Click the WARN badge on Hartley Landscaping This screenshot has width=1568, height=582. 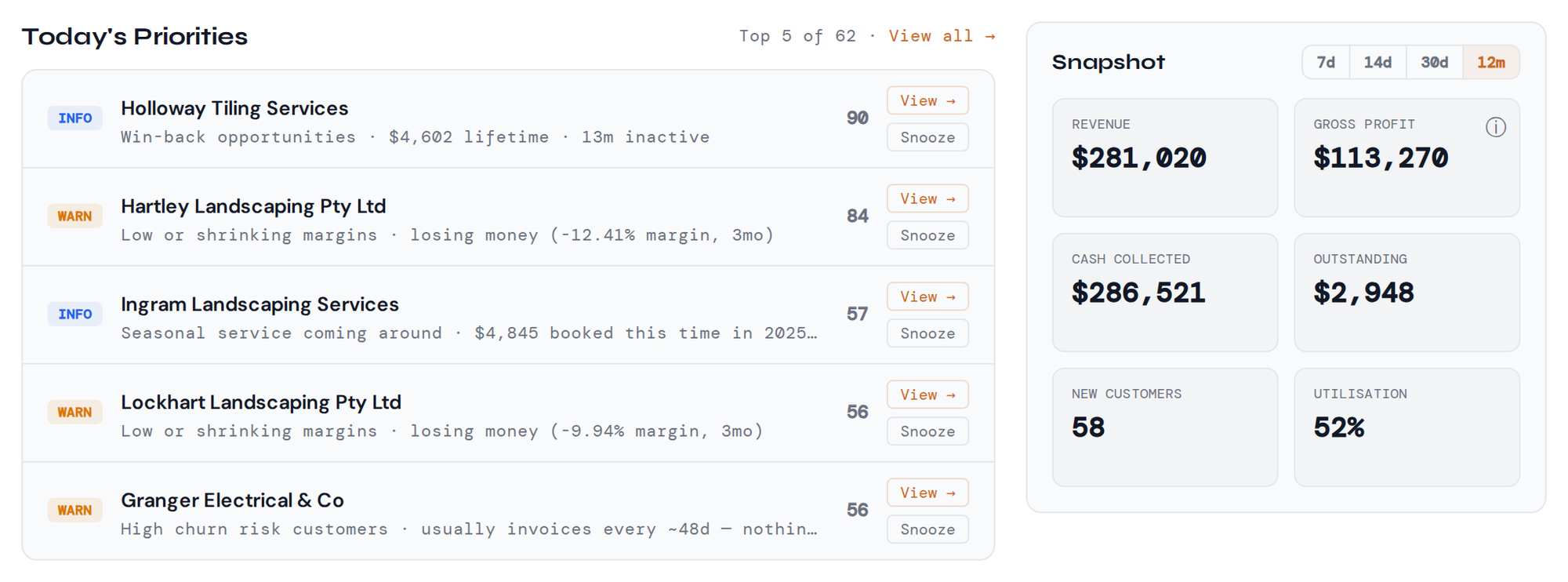click(74, 216)
